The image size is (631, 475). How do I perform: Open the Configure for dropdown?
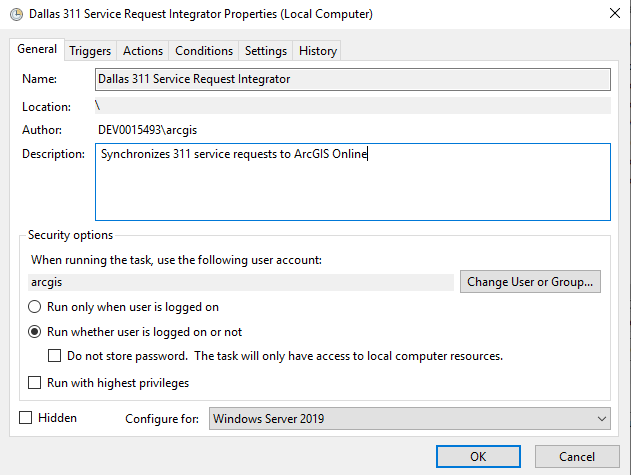click(410, 419)
